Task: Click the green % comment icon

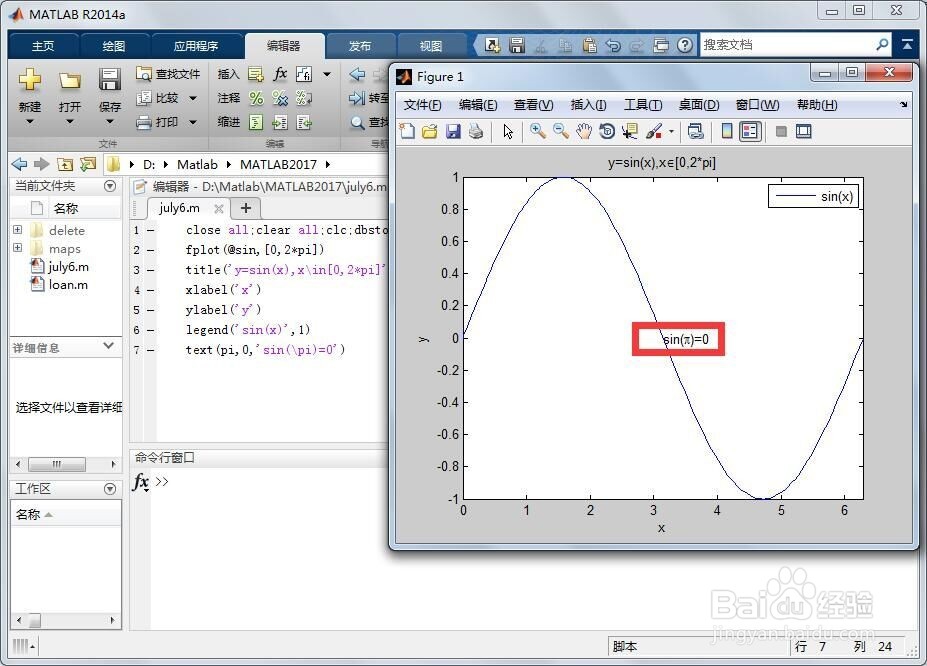Action: [255, 98]
